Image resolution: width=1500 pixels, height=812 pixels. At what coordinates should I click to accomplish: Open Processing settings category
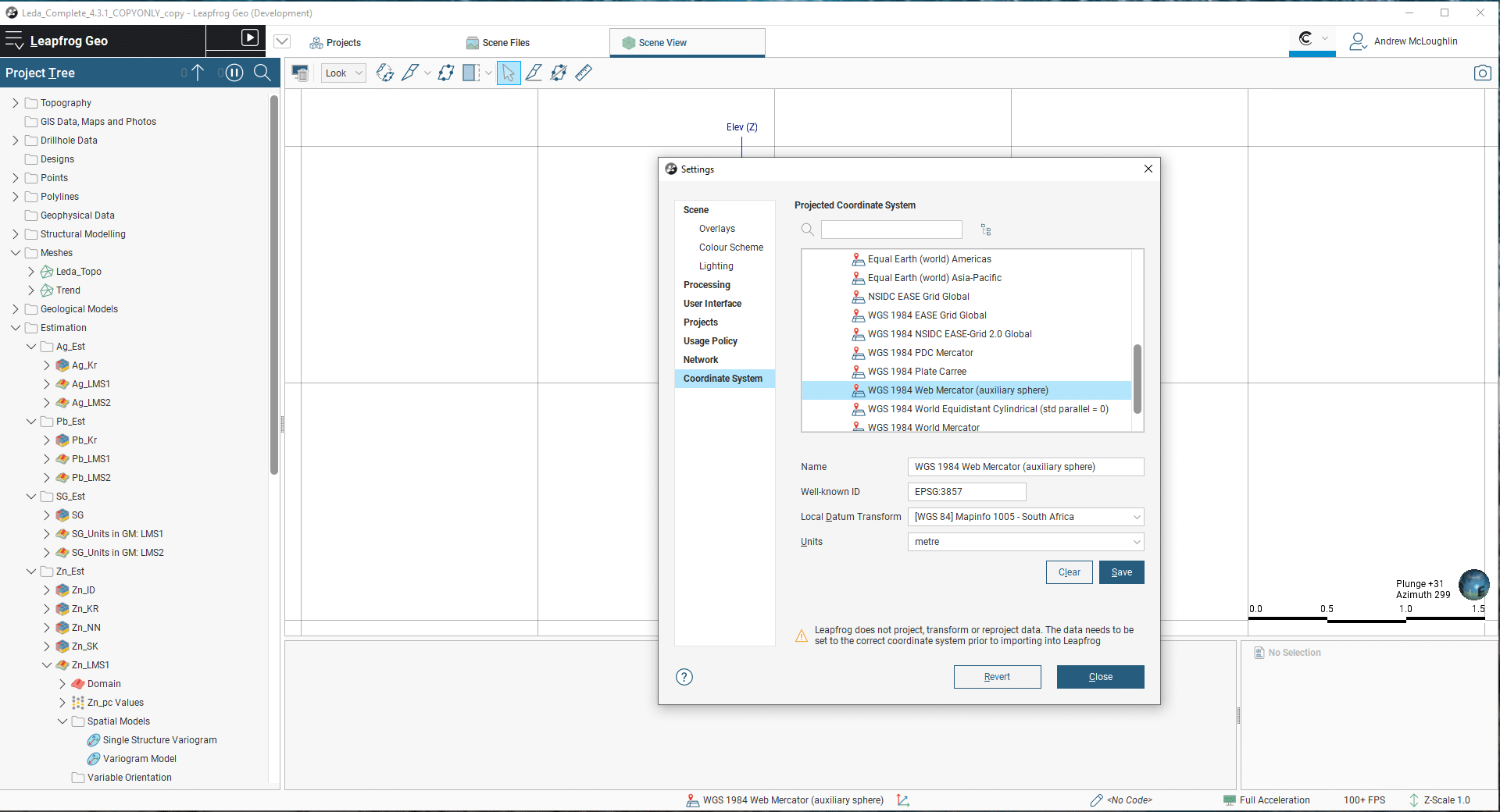707,285
